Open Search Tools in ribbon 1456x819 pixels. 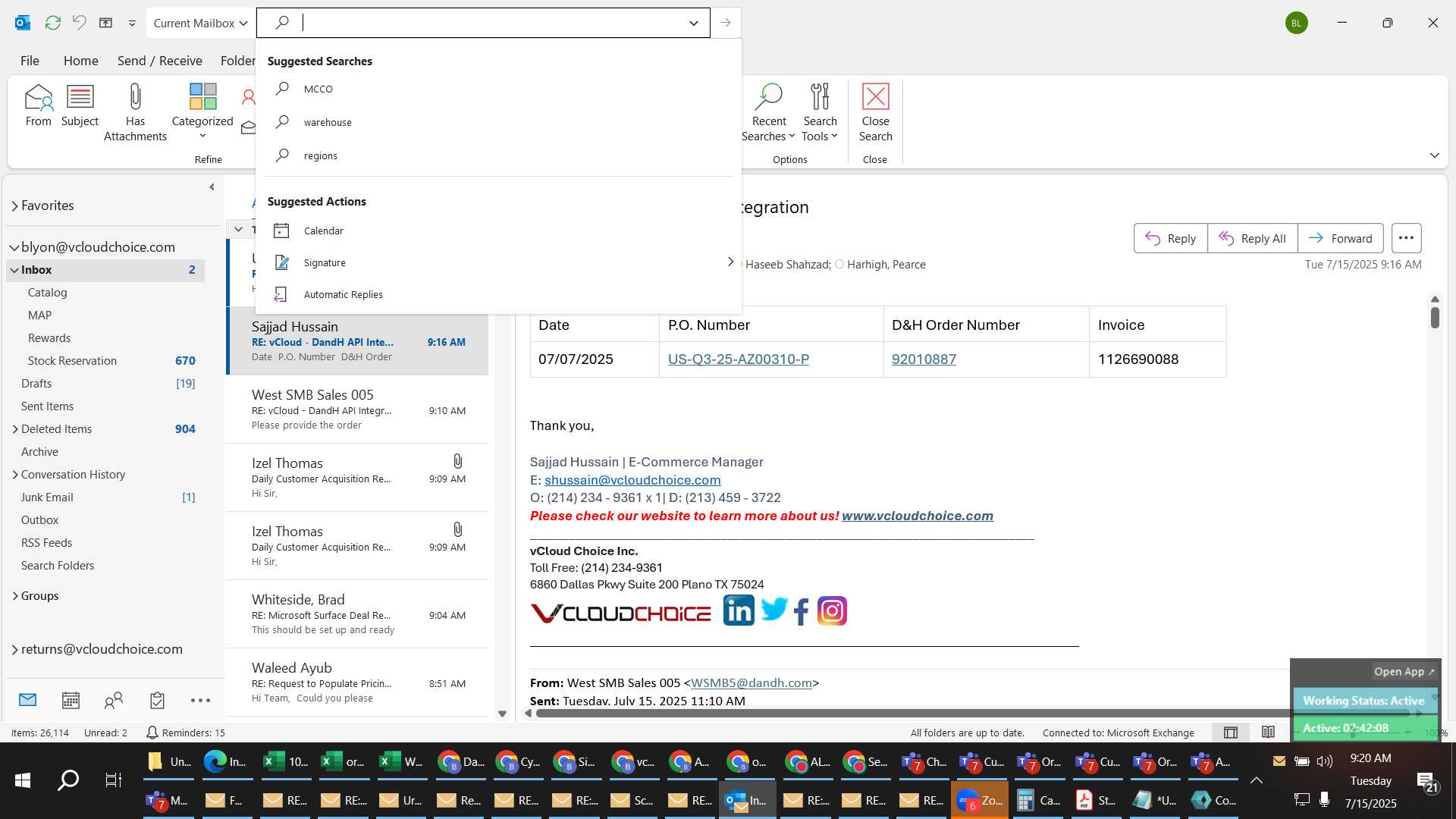click(820, 112)
